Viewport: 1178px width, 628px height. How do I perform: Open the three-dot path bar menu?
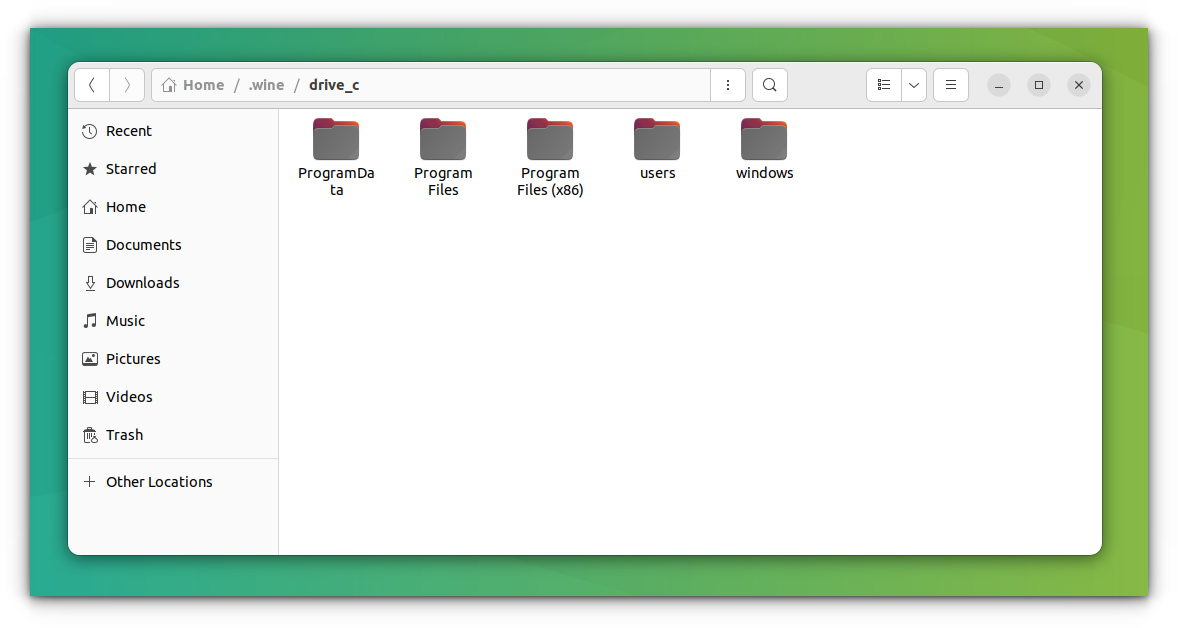728,85
